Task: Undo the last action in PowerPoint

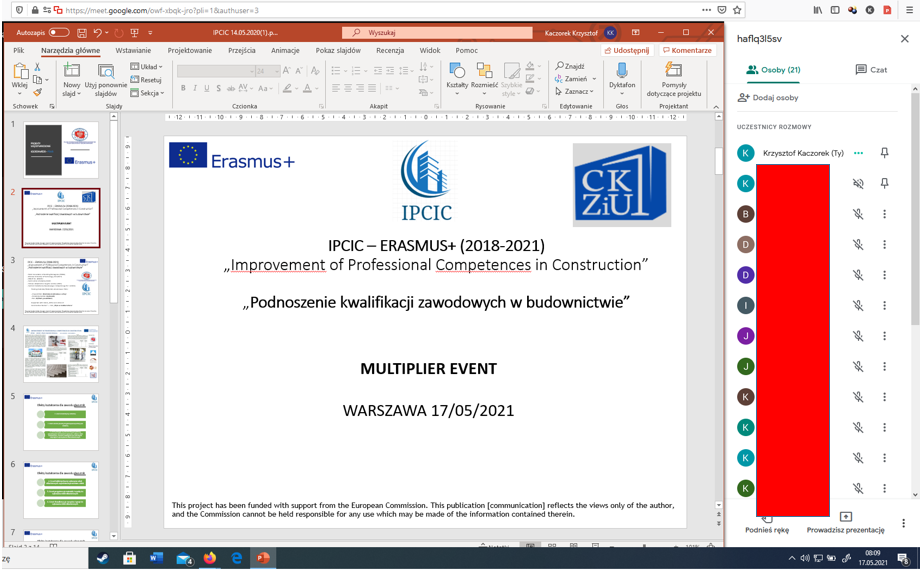Action: pyautogui.click(x=98, y=33)
